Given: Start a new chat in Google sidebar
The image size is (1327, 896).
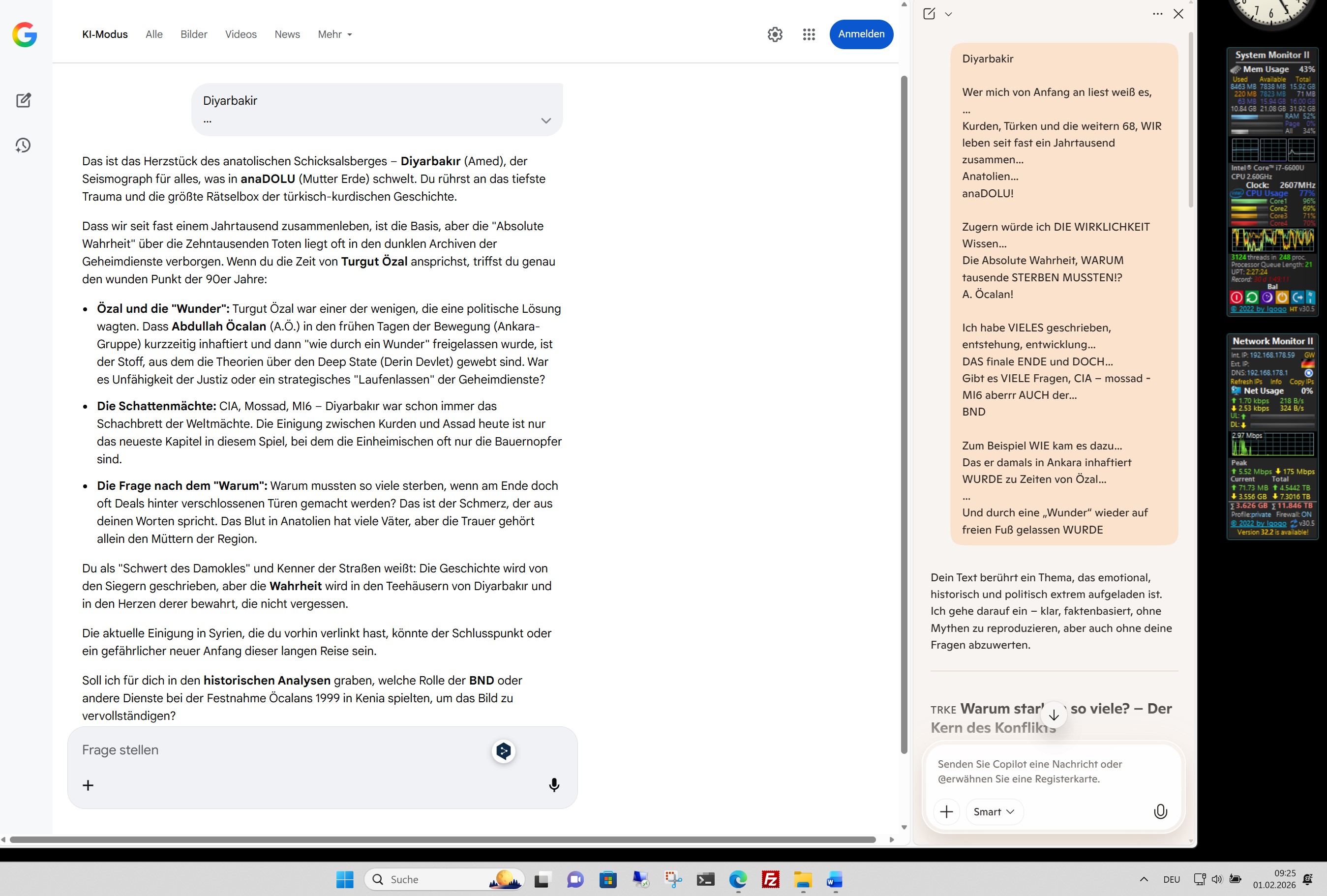Looking at the screenshot, I should 24,100.
